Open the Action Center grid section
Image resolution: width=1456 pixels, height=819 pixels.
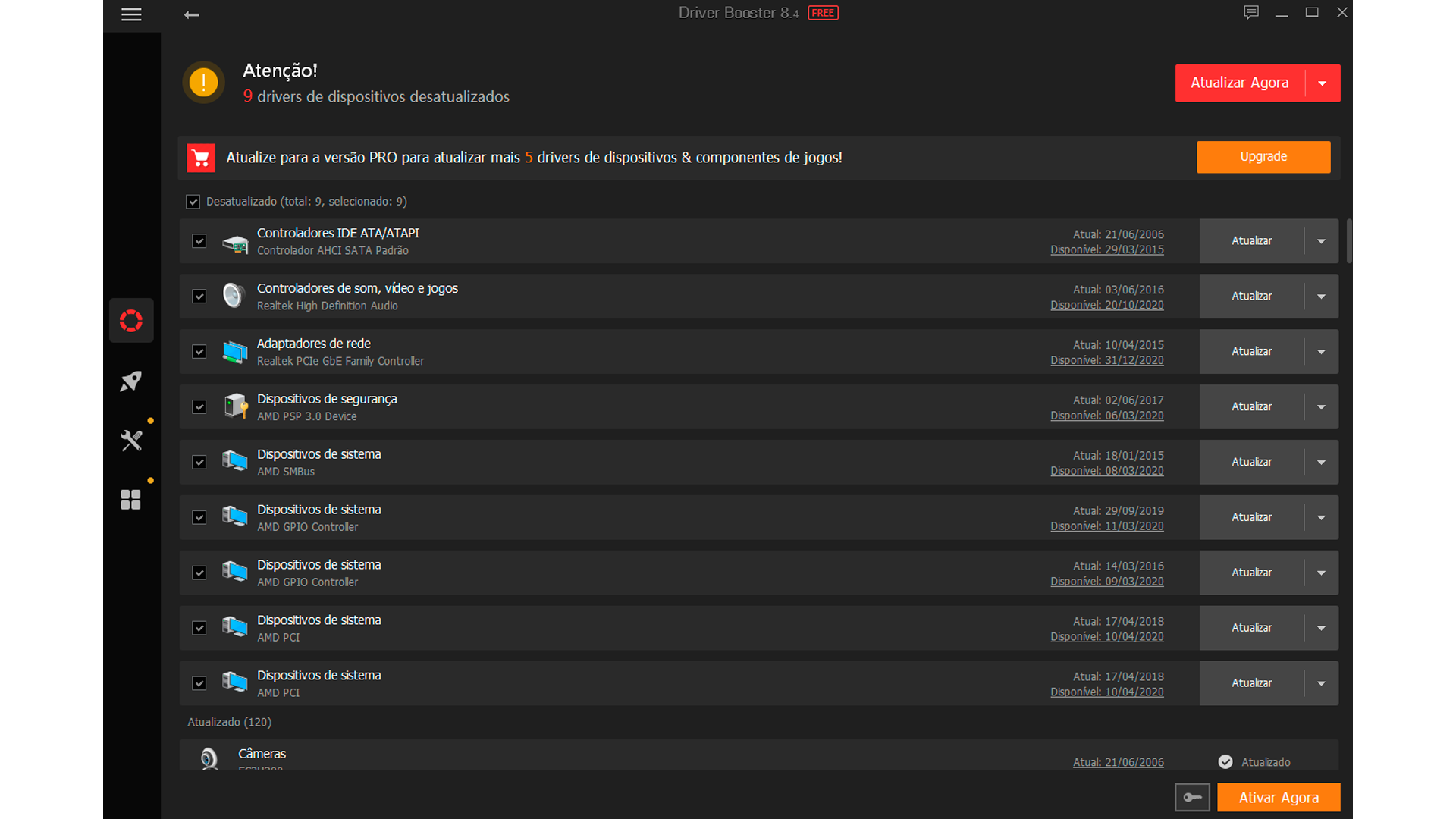131,500
